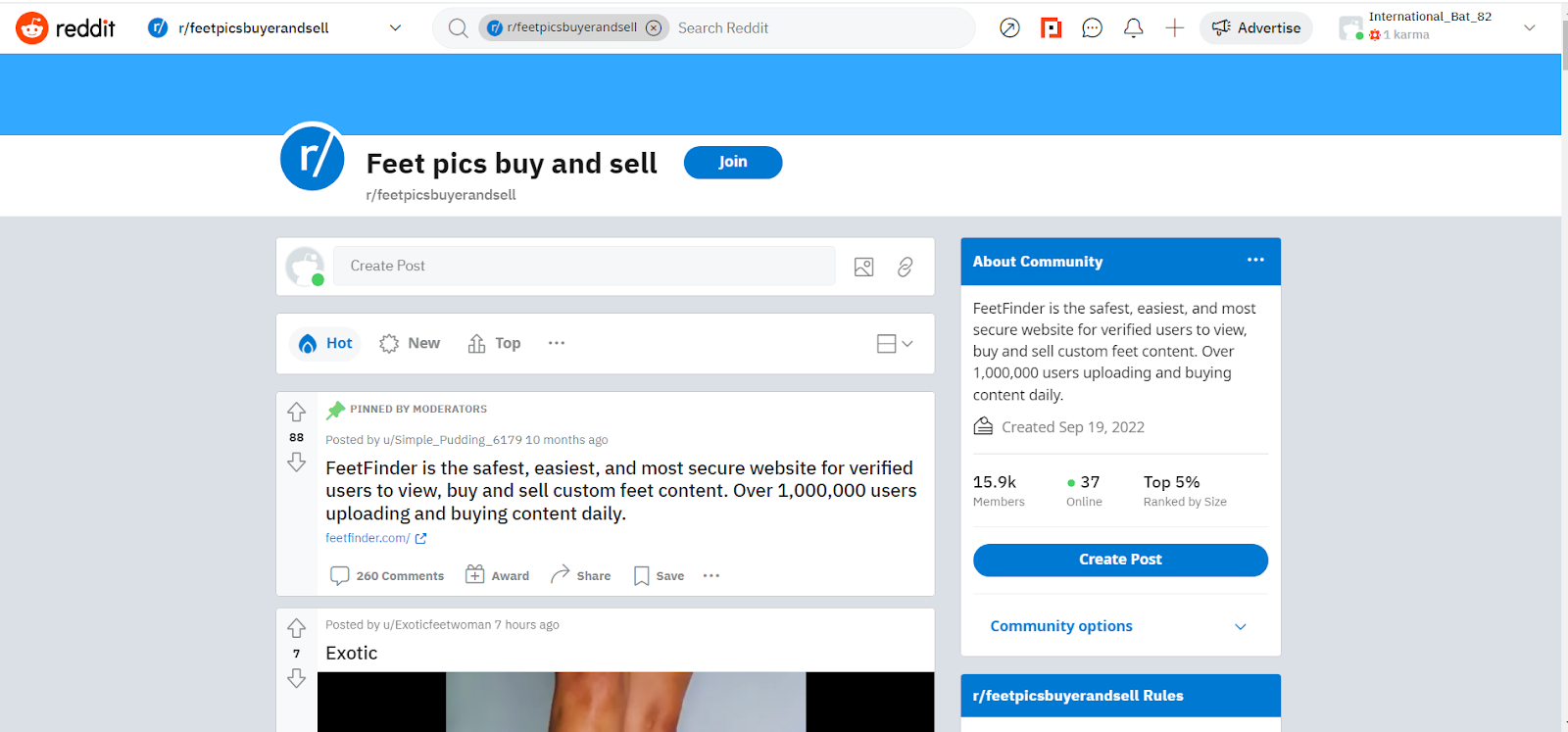Screen dimensions: 1568x732
Task: Open the card view layout dropdown
Action: click(895, 344)
